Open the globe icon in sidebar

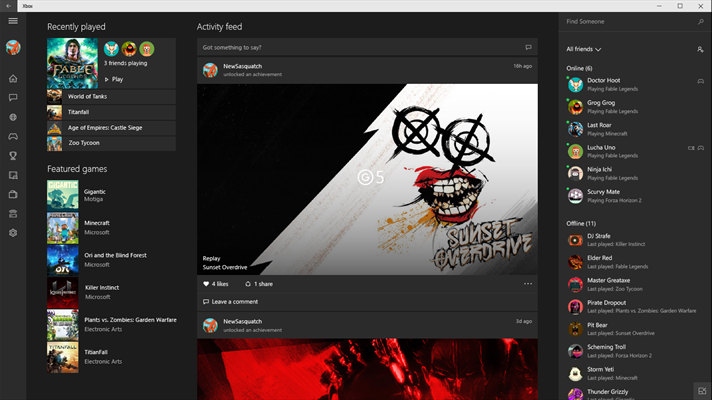click(x=13, y=117)
